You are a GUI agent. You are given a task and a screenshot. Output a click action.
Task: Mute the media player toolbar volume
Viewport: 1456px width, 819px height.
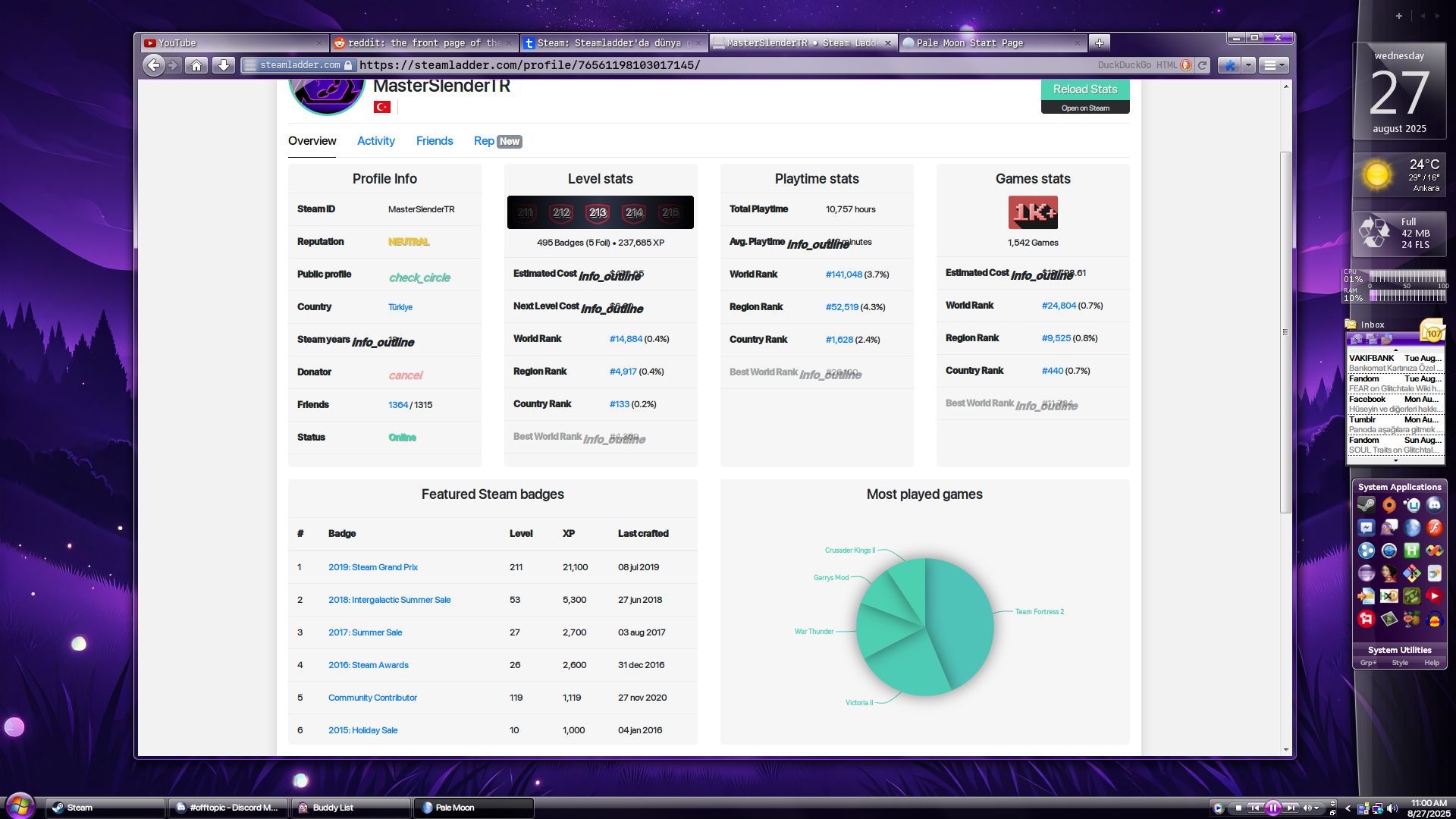[x=1307, y=808]
